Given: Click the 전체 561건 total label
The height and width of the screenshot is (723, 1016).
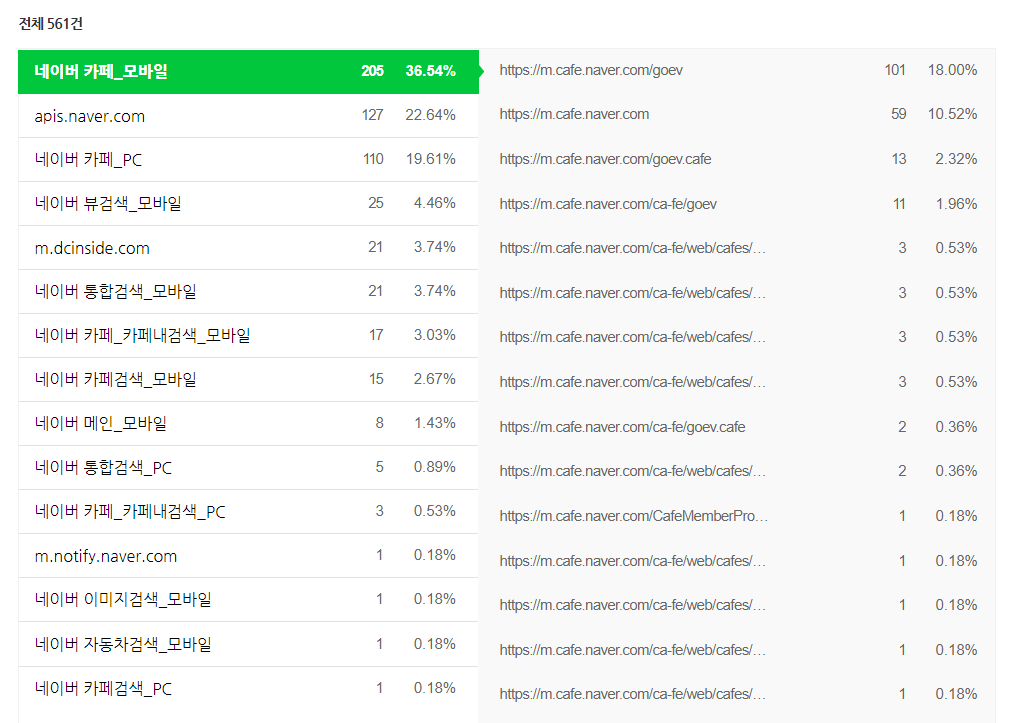Looking at the screenshot, I should coord(51,24).
